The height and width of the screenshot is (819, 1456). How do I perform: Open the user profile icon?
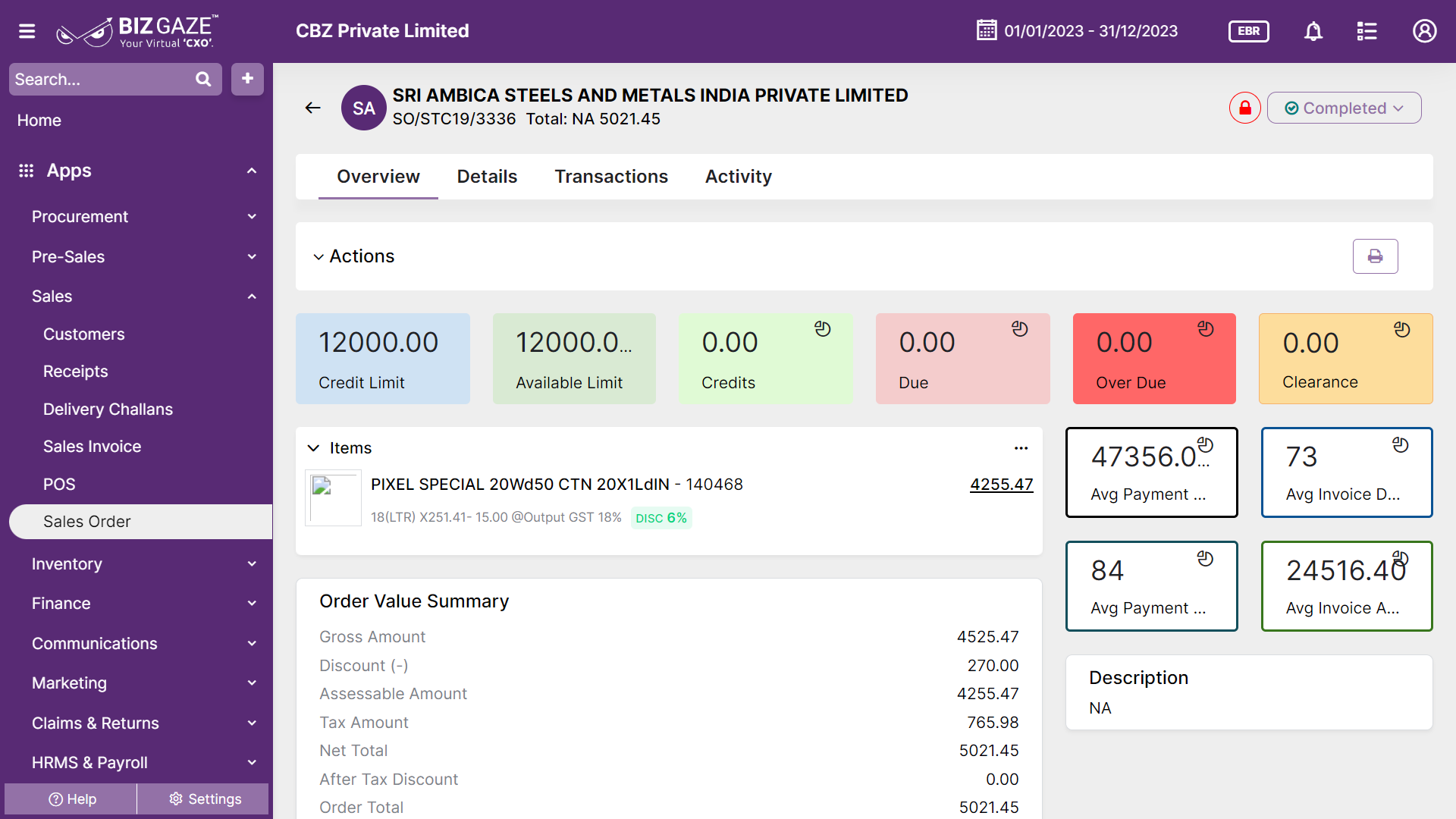pos(1424,31)
